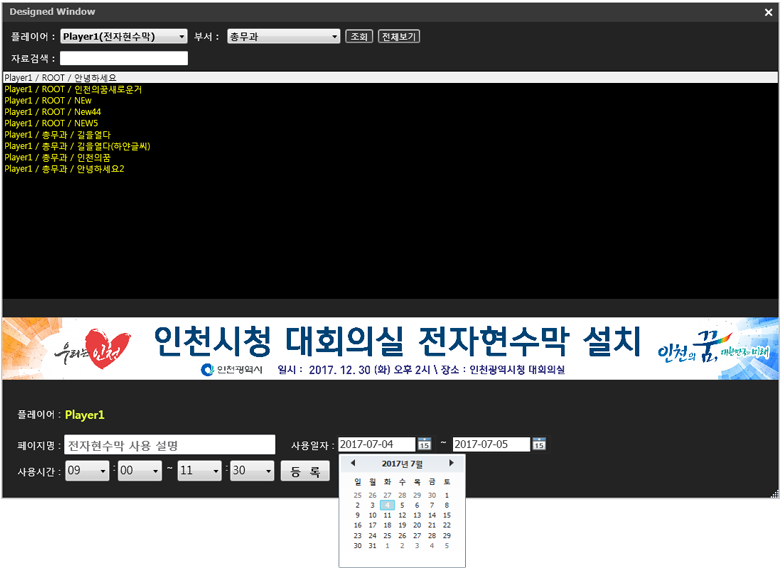Select day 31 in the calendar

coord(373,546)
